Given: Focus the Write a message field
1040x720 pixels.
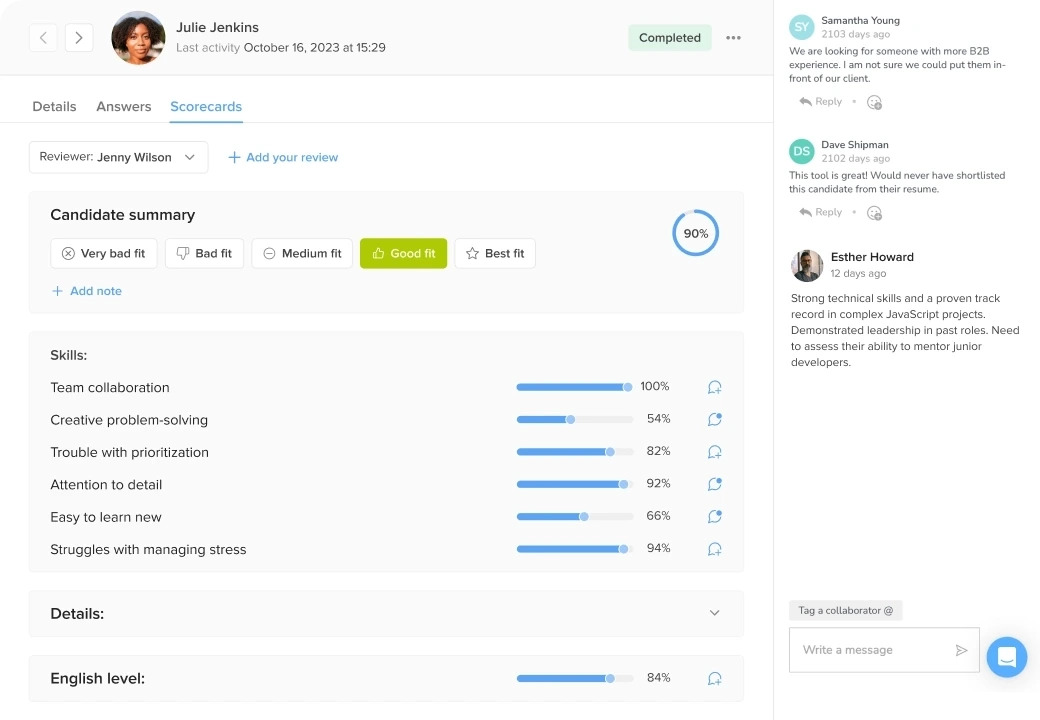Looking at the screenshot, I should [883, 650].
